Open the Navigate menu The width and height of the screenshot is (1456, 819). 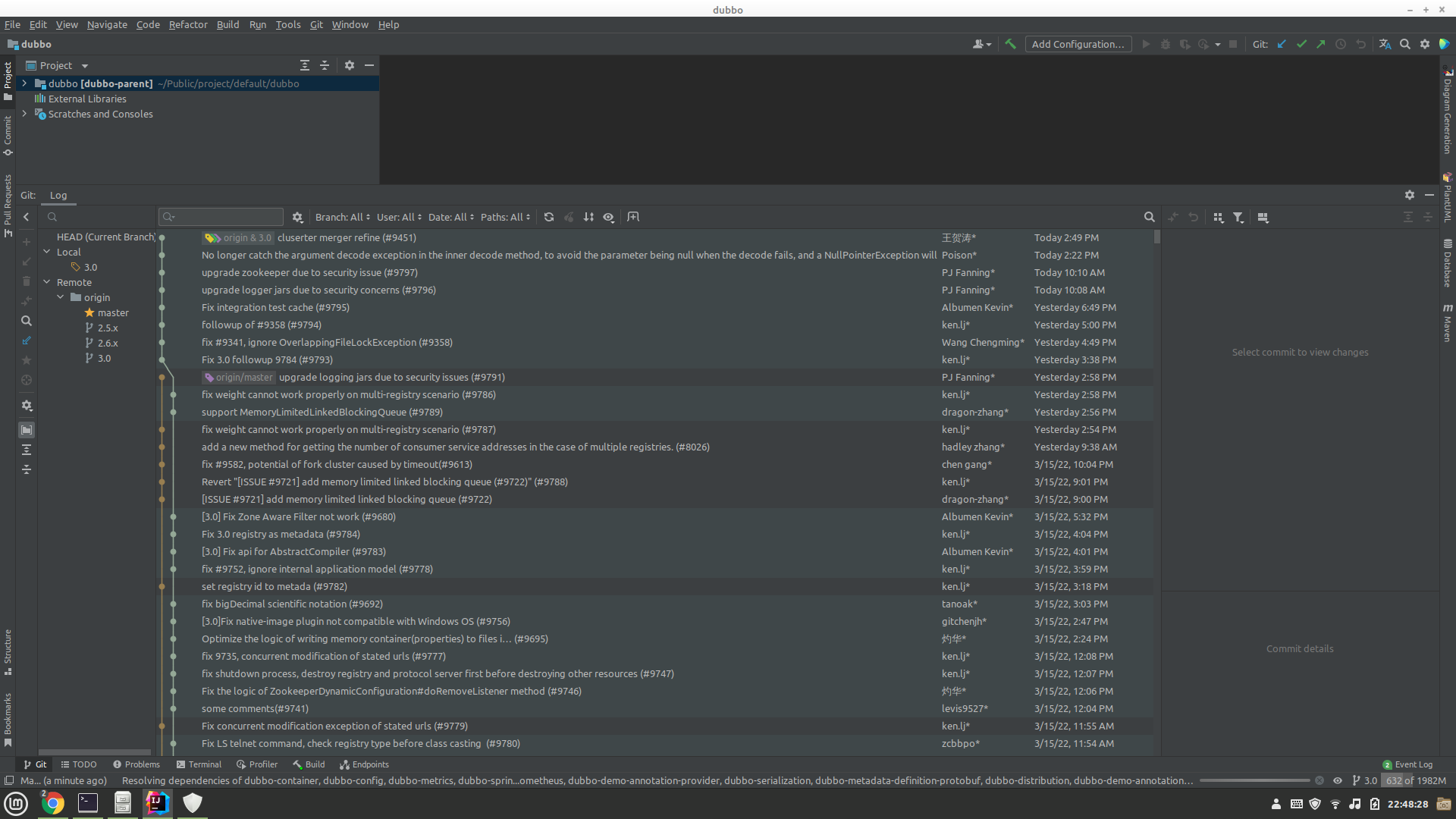click(x=107, y=24)
